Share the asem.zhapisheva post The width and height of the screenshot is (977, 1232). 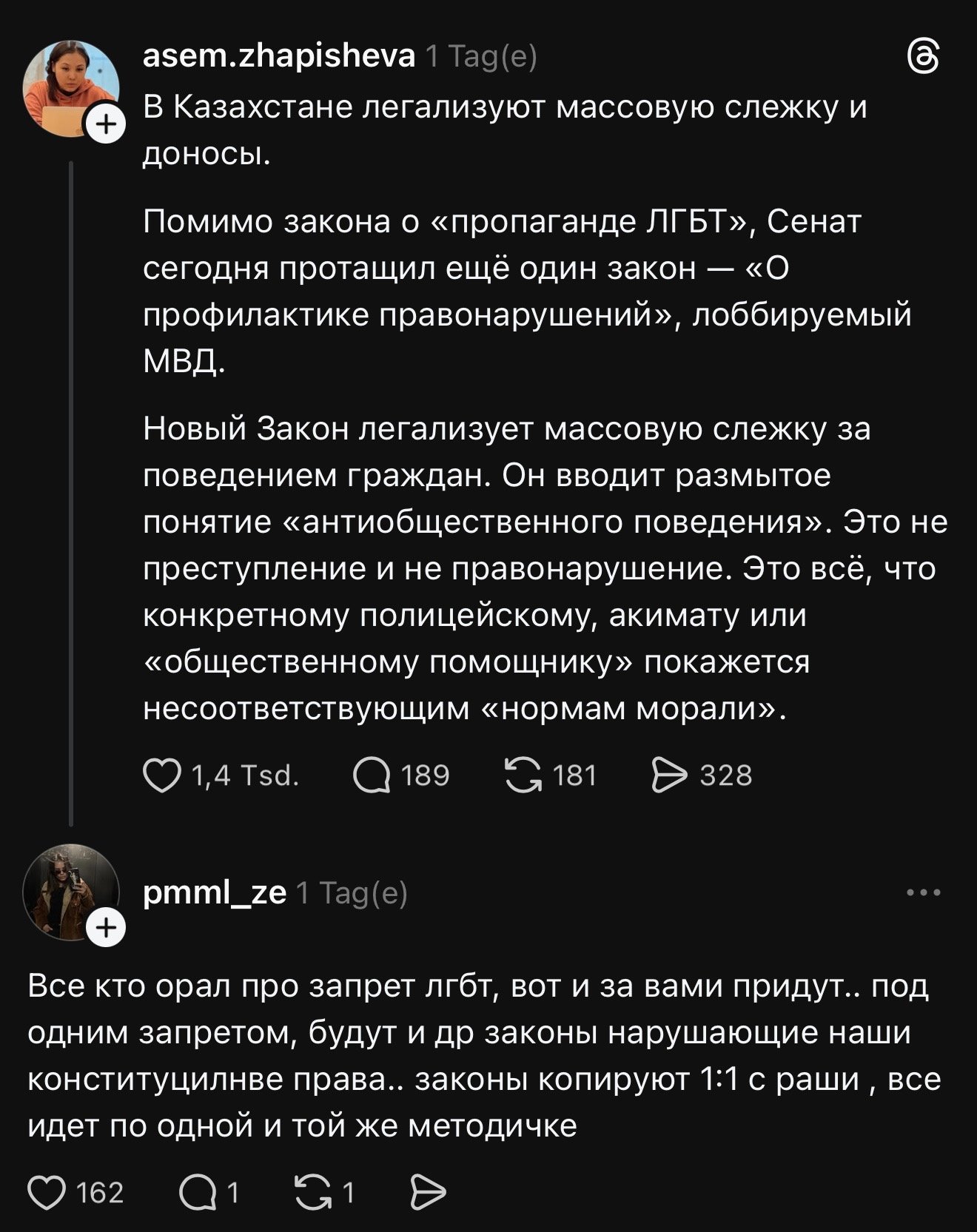click(x=669, y=775)
